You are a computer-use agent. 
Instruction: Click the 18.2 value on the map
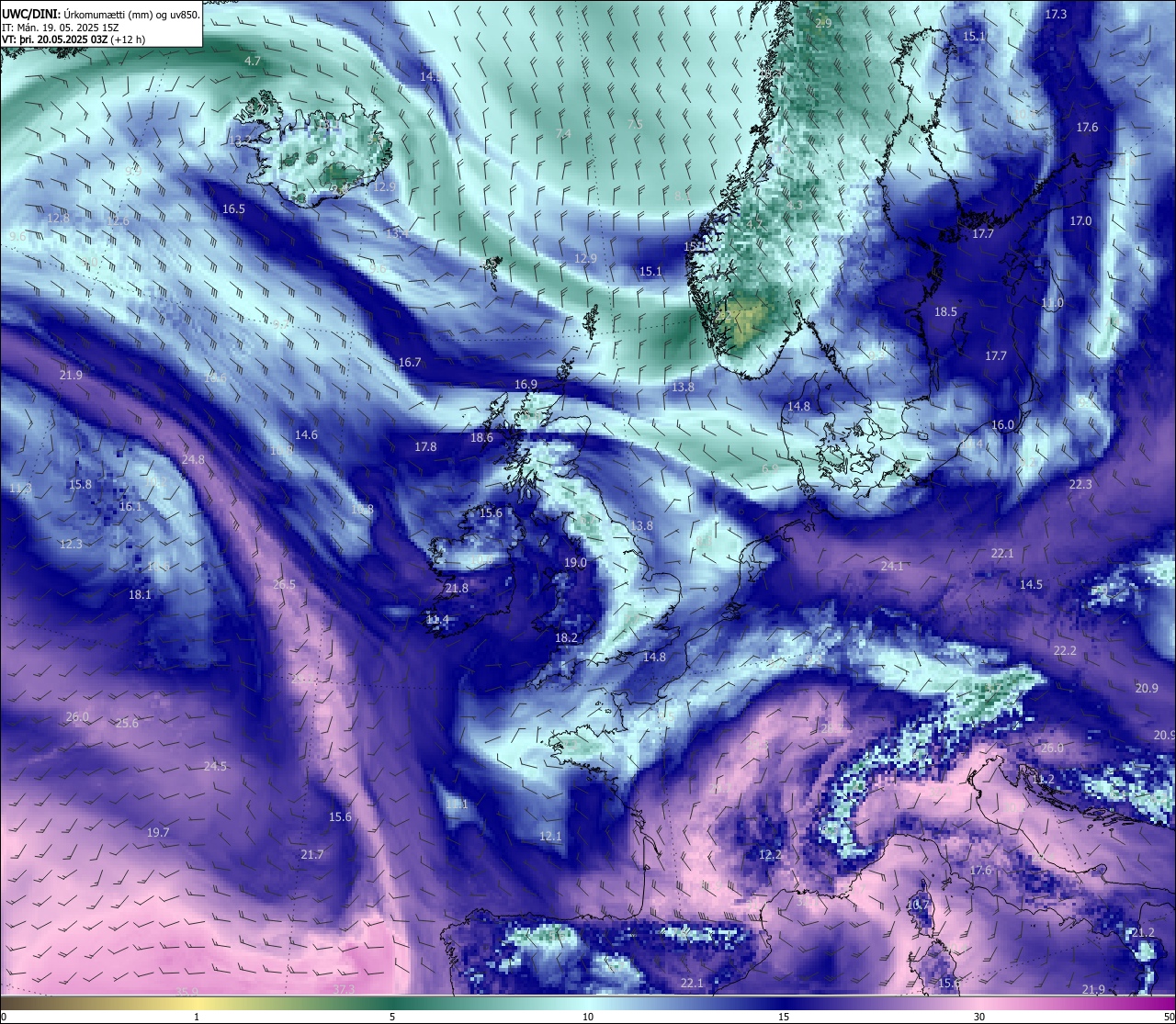click(x=566, y=638)
